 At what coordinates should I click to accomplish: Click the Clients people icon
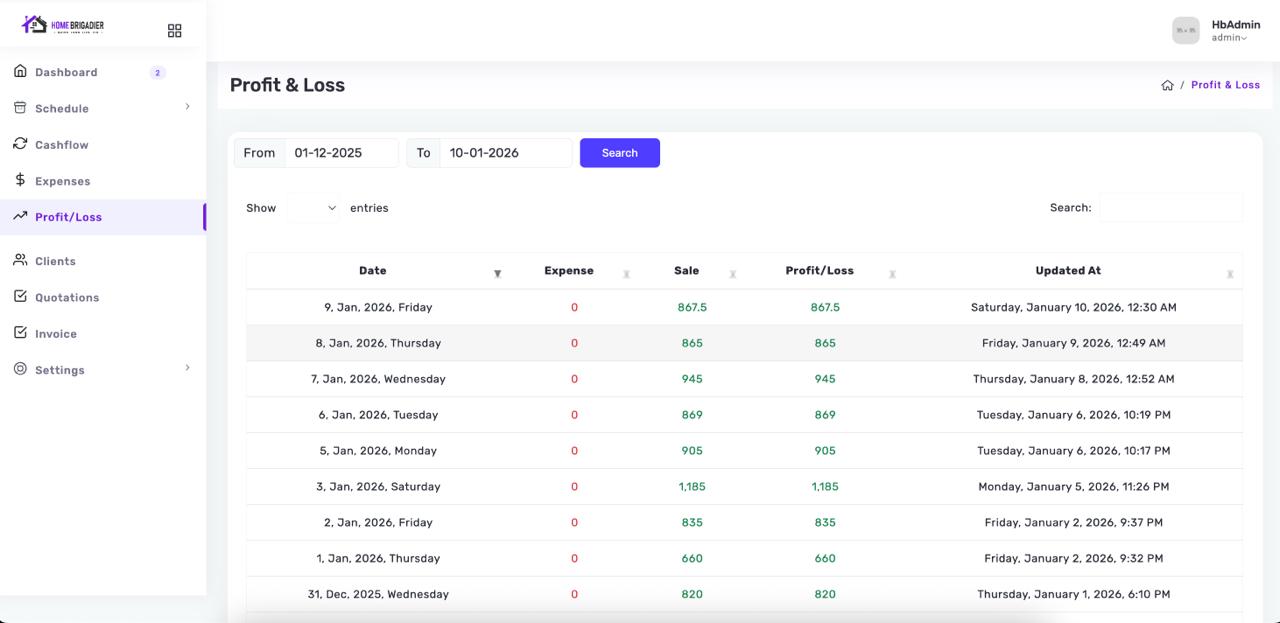click(20, 260)
